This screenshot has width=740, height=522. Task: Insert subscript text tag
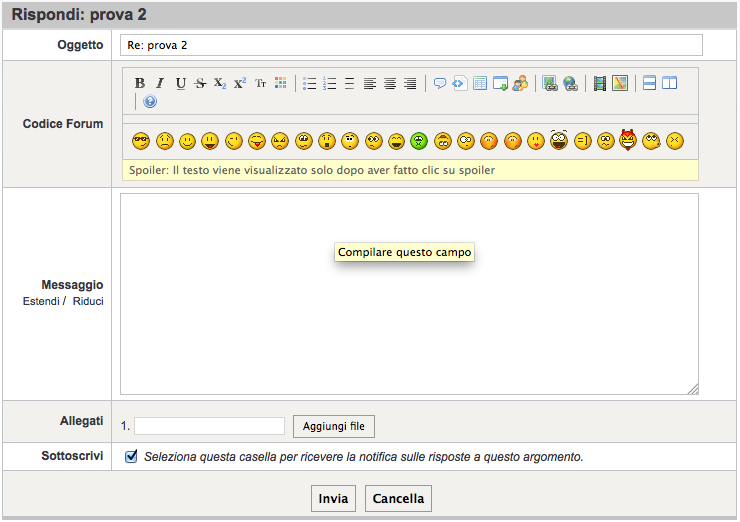(x=220, y=84)
